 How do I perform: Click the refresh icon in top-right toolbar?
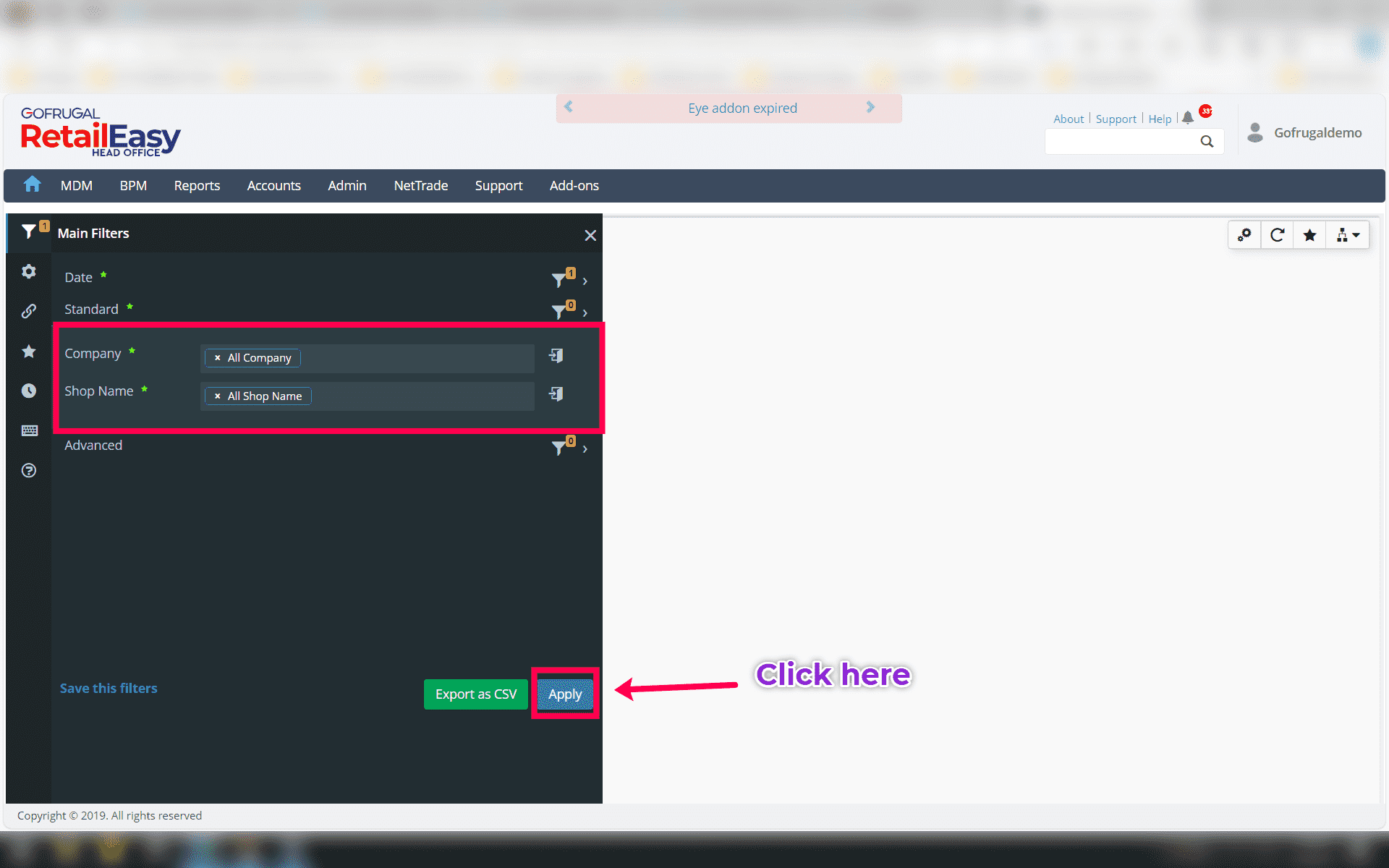tap(1277, 235)
